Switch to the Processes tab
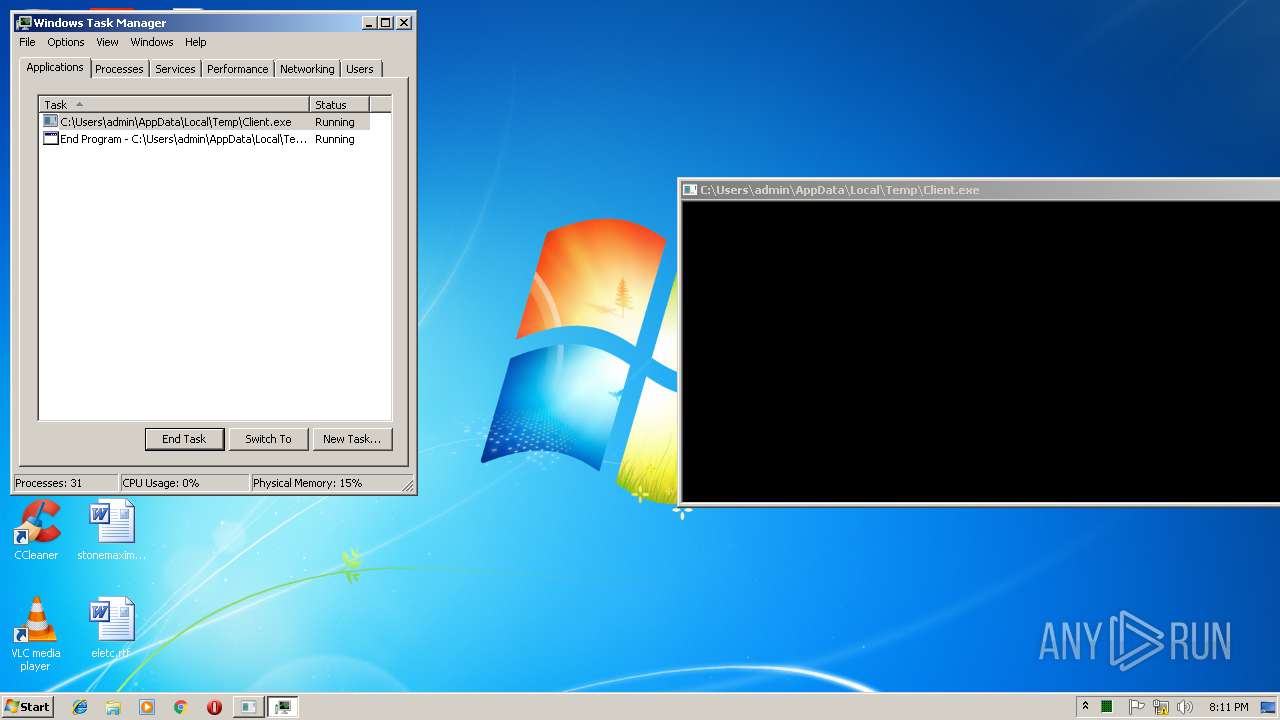The height and width of the screenshot is (720, 1280). [119, 69]
